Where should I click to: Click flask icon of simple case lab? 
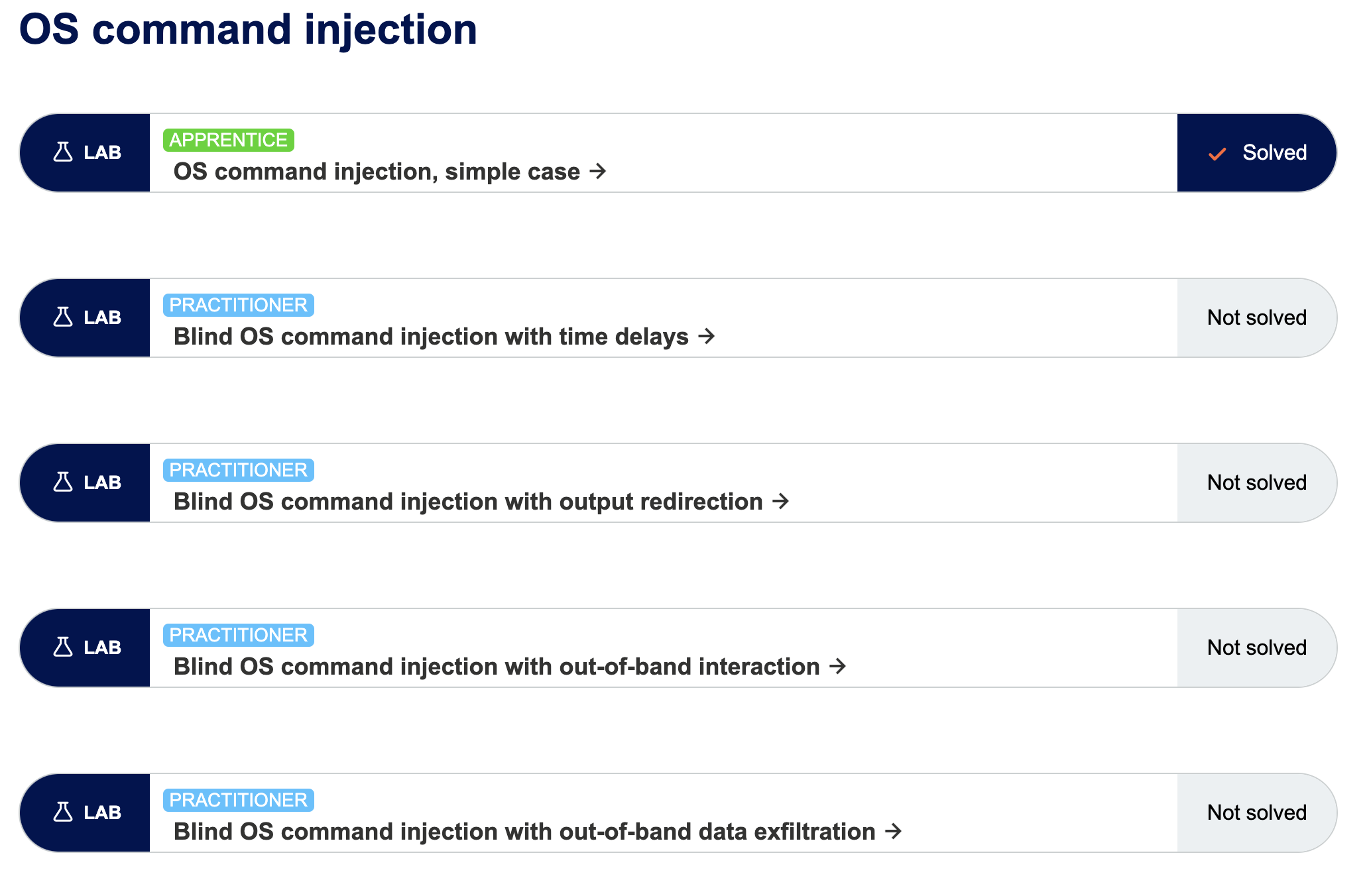(63, 152)
